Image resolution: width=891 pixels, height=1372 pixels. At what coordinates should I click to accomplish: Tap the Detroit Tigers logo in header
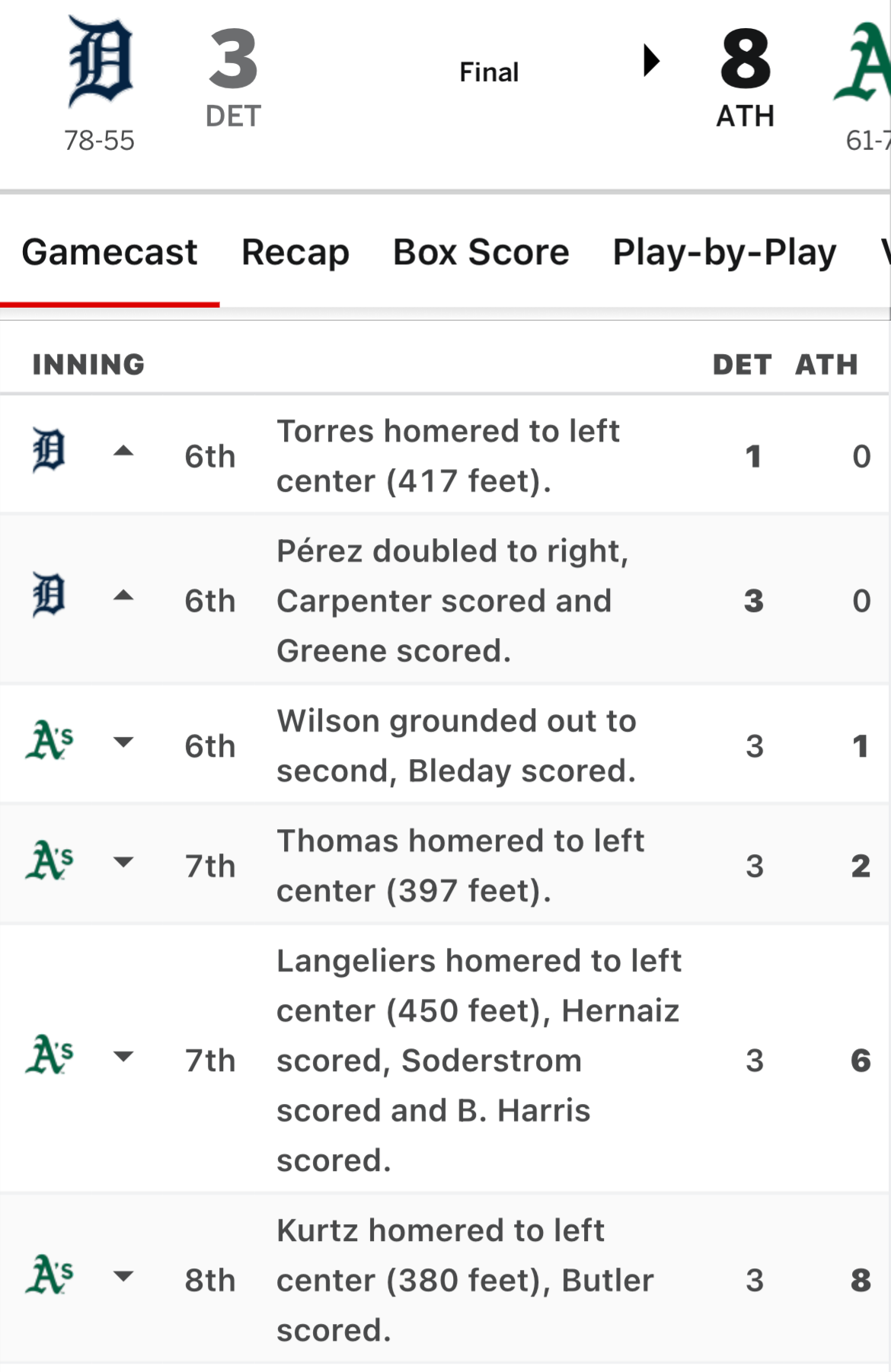click(100, 61)
